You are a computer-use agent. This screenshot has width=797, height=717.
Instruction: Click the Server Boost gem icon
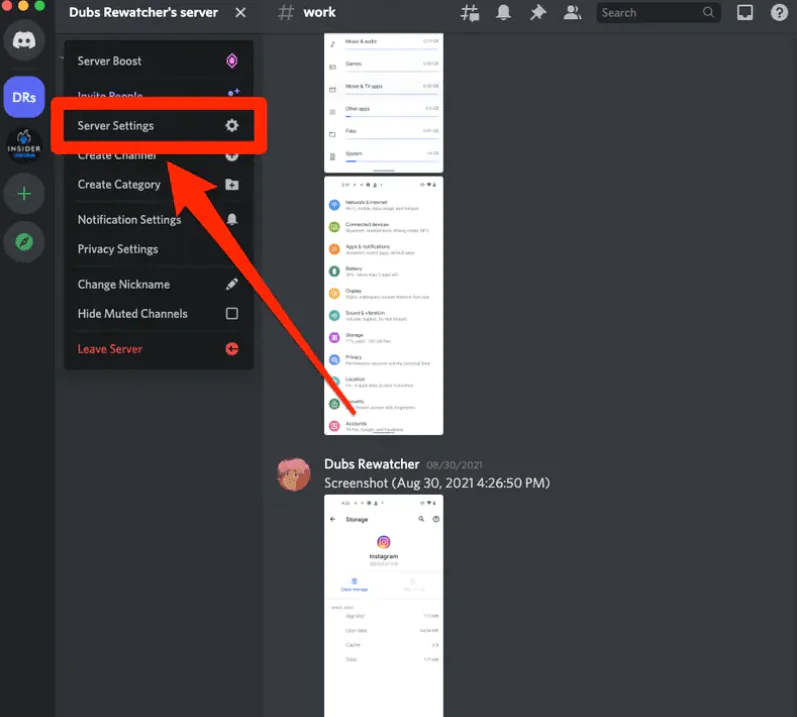232,61
